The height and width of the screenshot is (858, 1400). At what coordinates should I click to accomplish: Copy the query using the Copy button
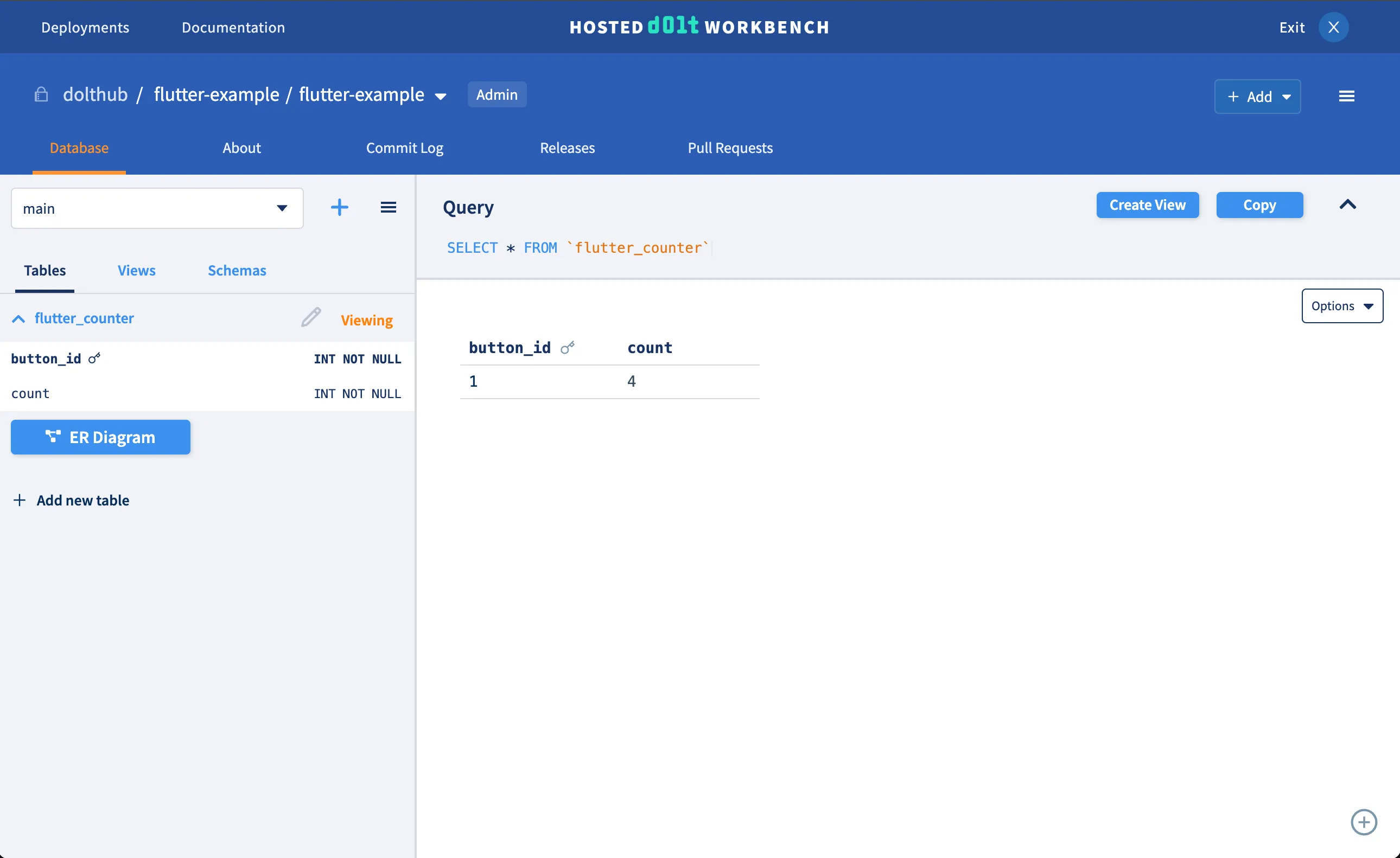click(1259, 205)
